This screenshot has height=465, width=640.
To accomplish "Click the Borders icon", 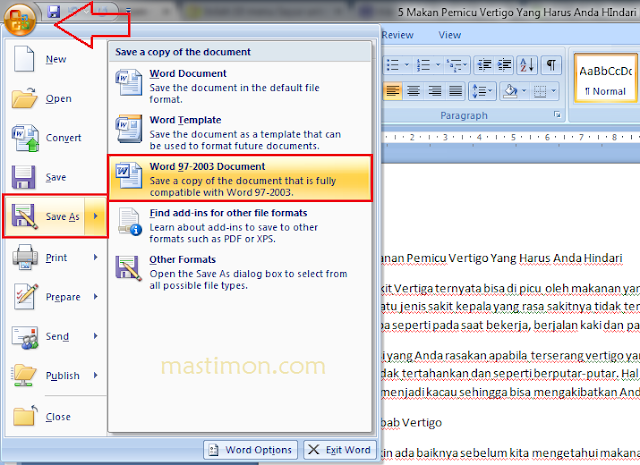I will coord(540,91).
